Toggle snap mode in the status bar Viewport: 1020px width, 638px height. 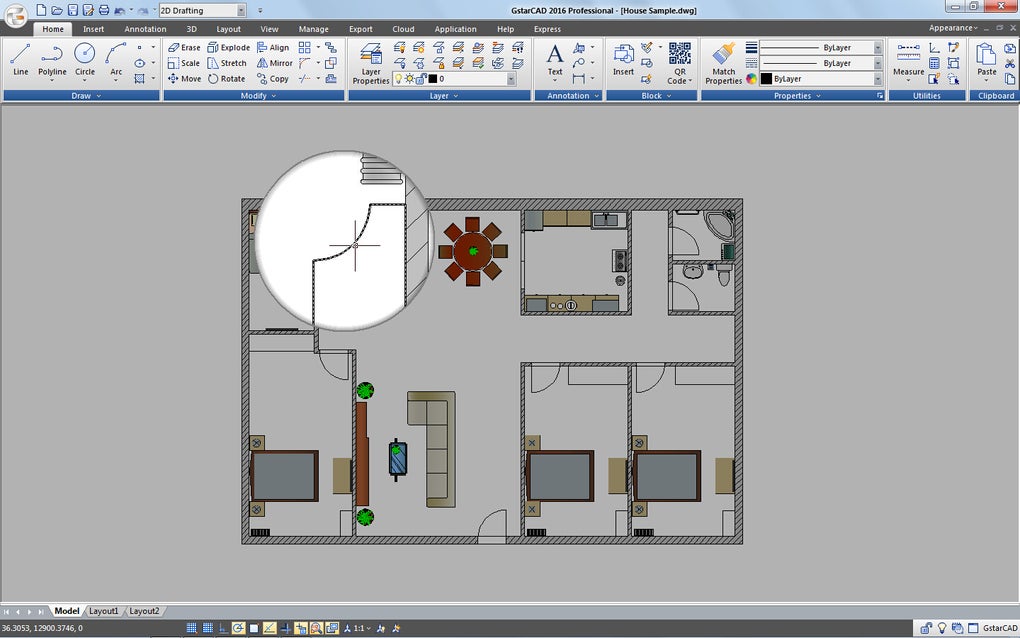(x=192, y=628)
